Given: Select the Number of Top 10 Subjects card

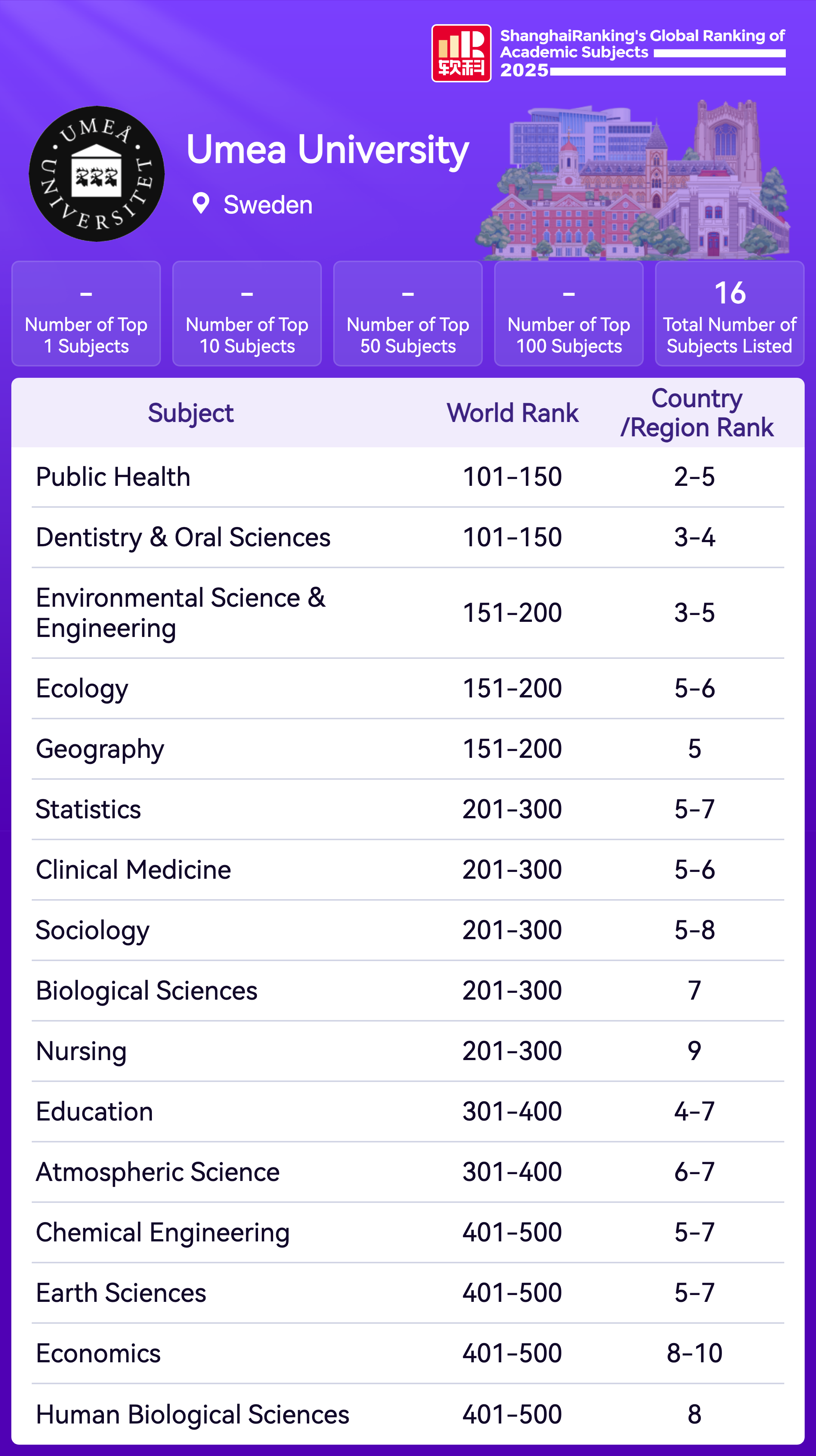Looking at the screenshot, I should pos(247,314).
